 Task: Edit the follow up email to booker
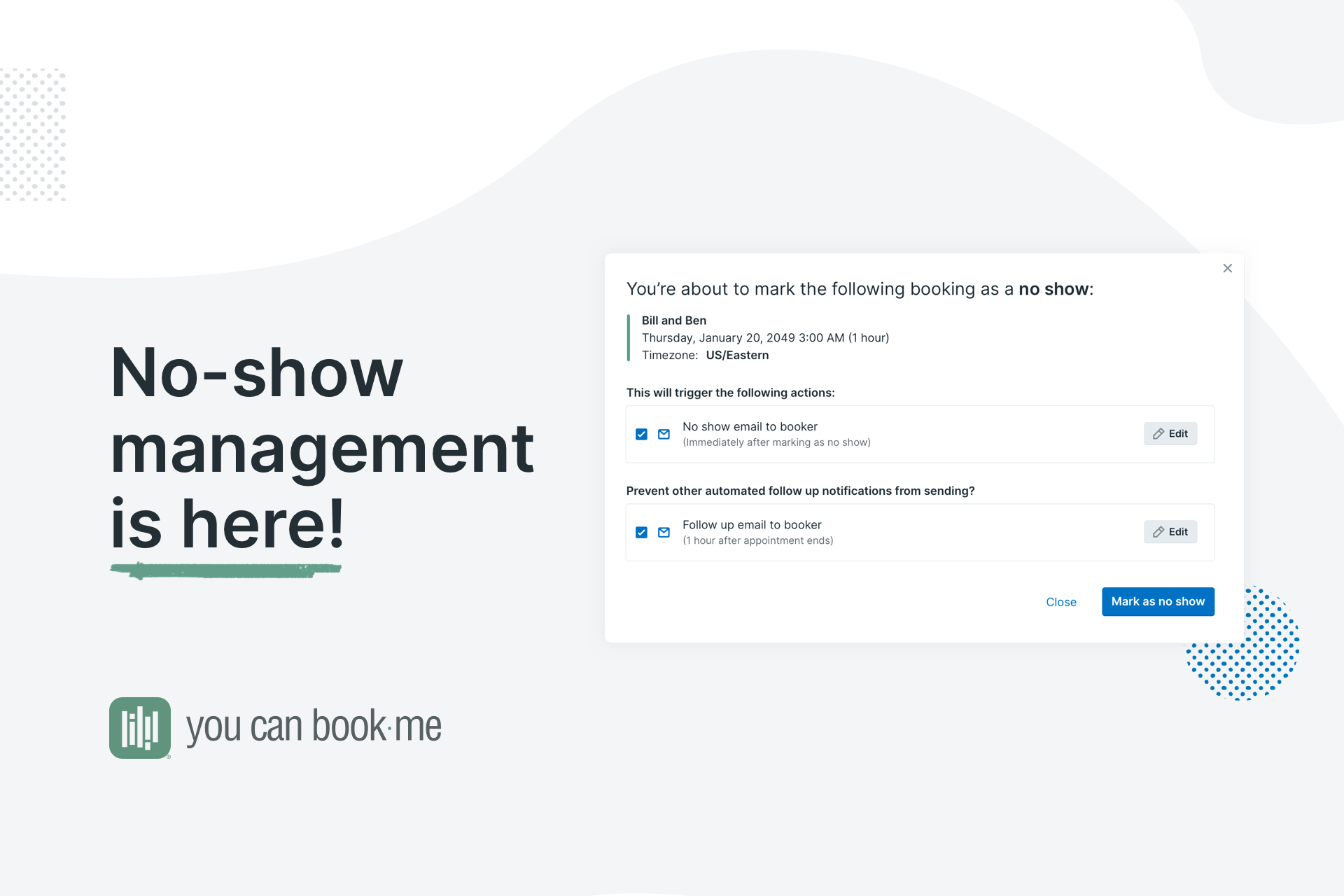tap(1170, 532)
